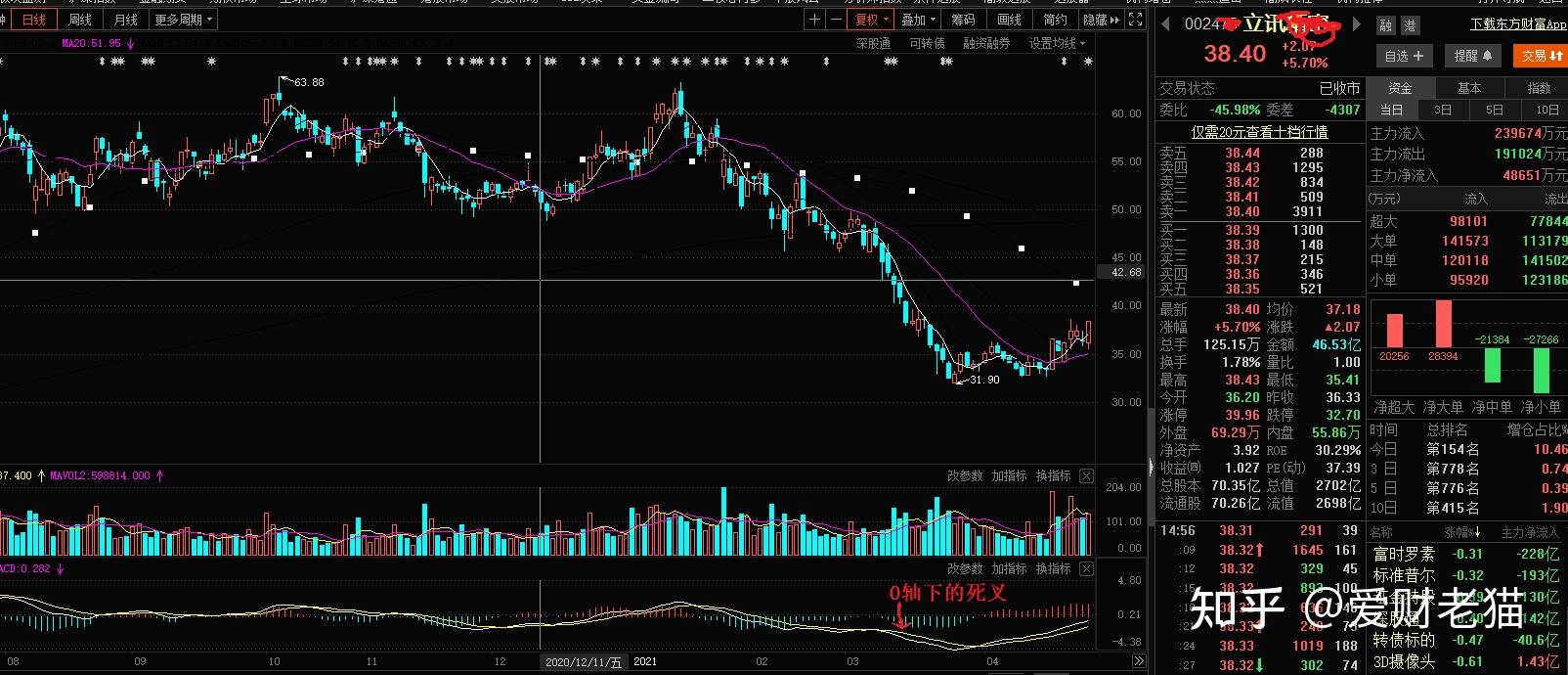Click MAVOL2 volume average label
The height and width of the screenshot is (675, 1568).
100,475
